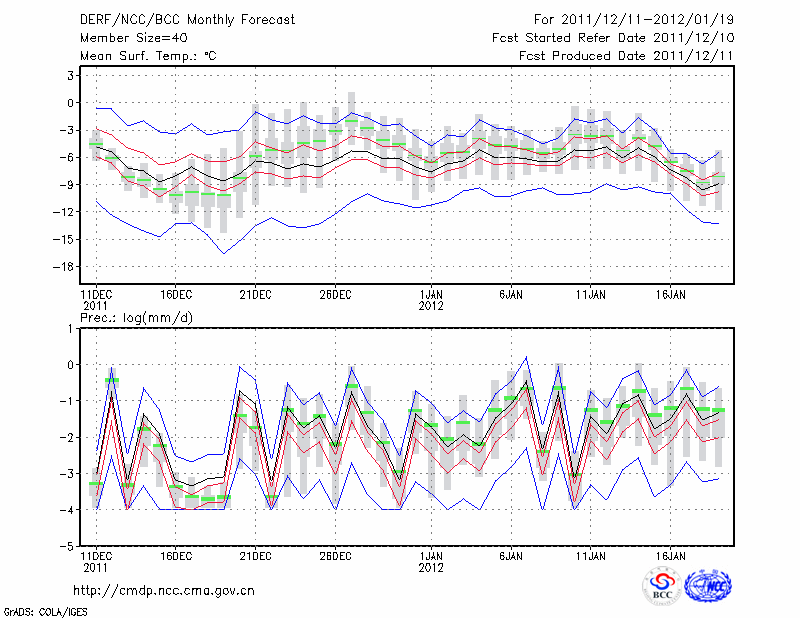Click 1JAN 2012 tick below temperature chart

tap(431, 300)
